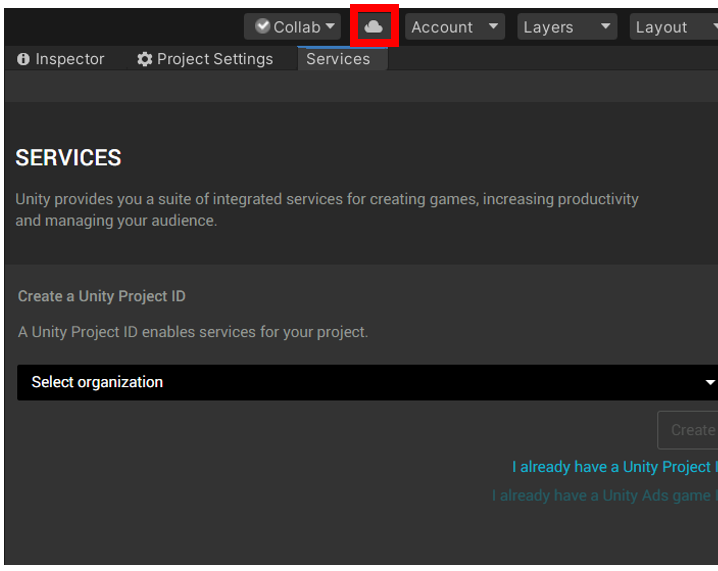The width and height of the screenshot is (718, 571).
Task: Click "I already have a Unity Project" link
Action: [x=615, y=467]
